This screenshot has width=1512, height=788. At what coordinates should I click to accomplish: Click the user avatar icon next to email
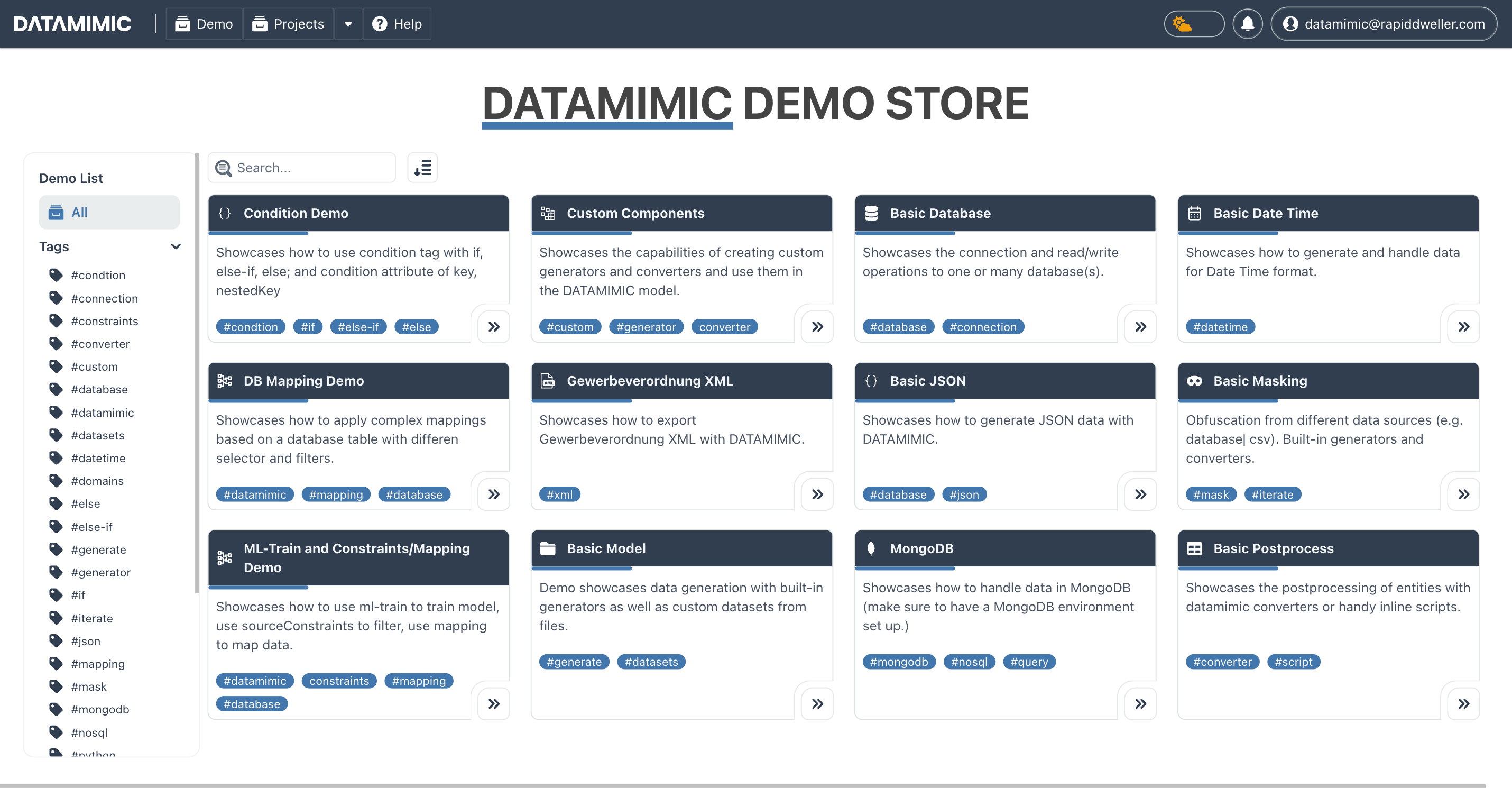(x=1290, y=23)
